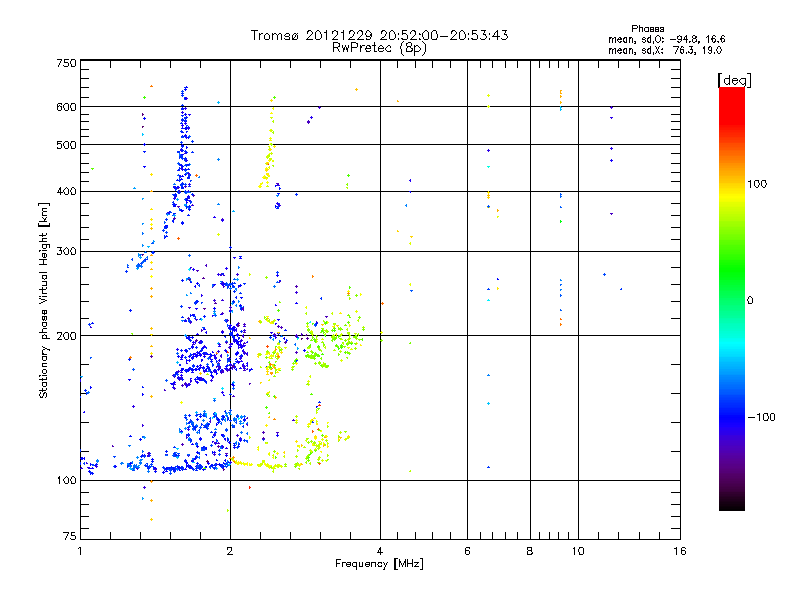This screenshot has height=600, width=800.
Task: Click the 'Frequency [MHz]' axis title
Action: [379, 564]
